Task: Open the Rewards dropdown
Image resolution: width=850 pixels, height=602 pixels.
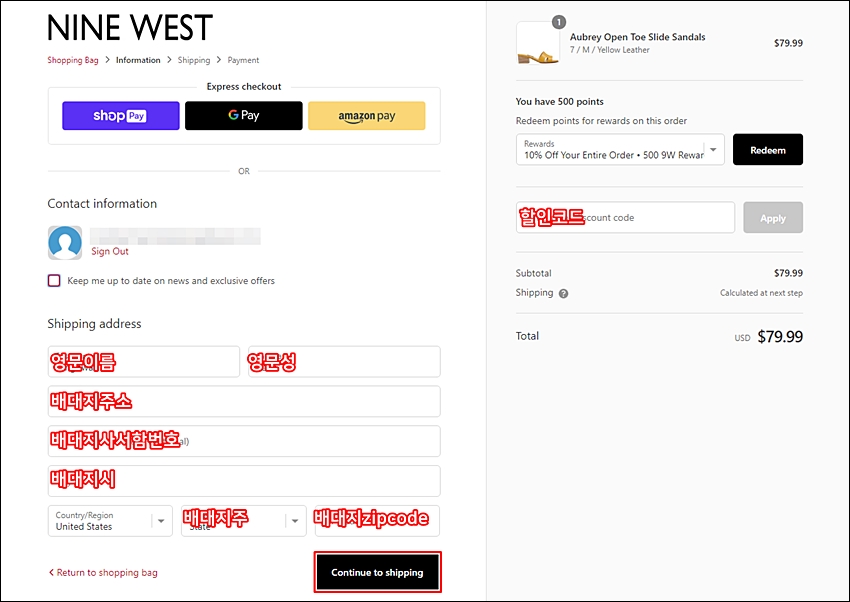Action: pos(620,150)
